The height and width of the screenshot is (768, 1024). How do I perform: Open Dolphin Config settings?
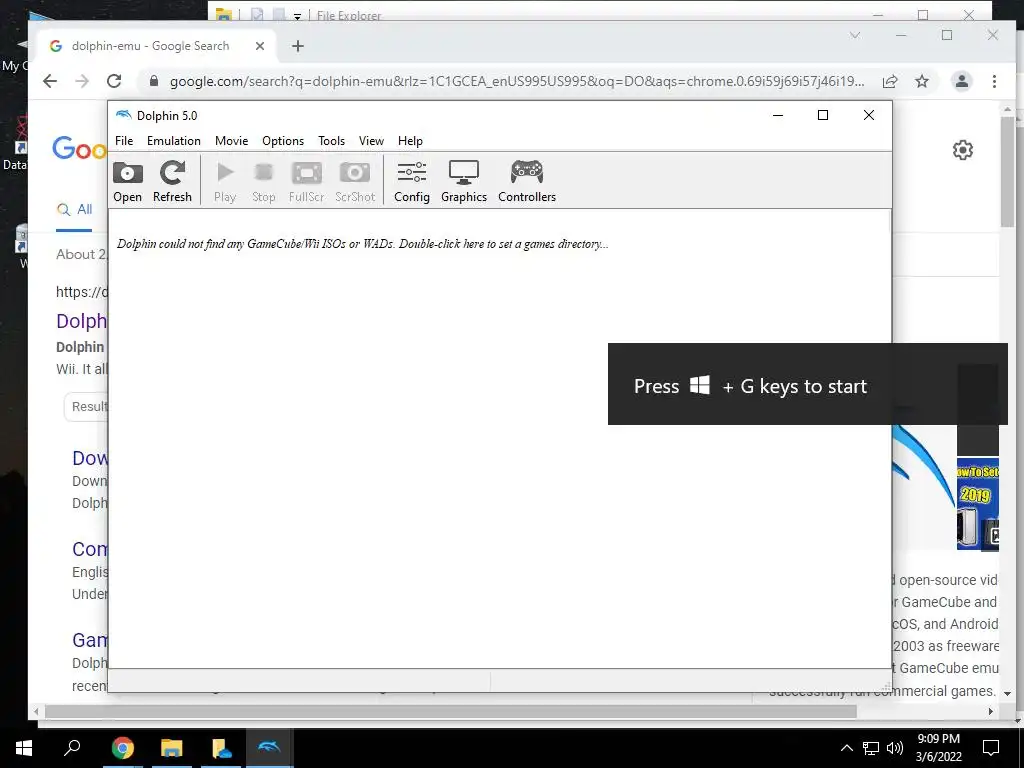click(x=411, y=181)
